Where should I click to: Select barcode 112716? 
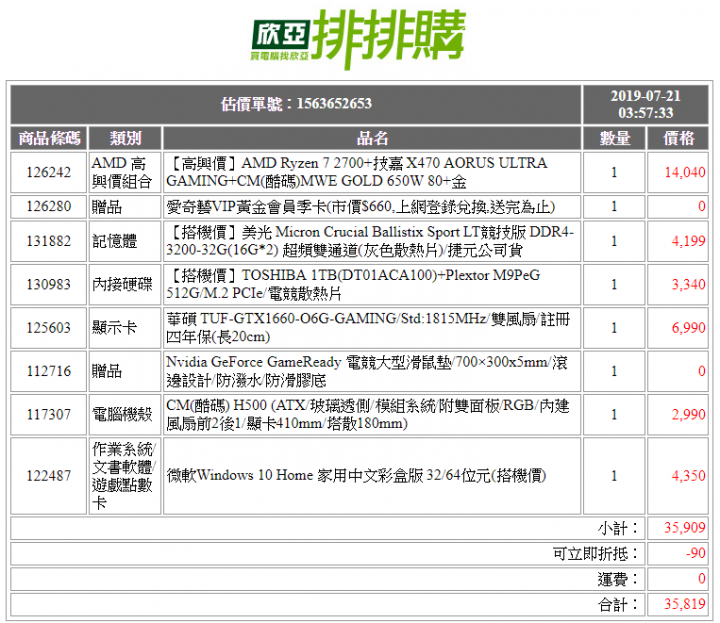[x=49, y=371]
